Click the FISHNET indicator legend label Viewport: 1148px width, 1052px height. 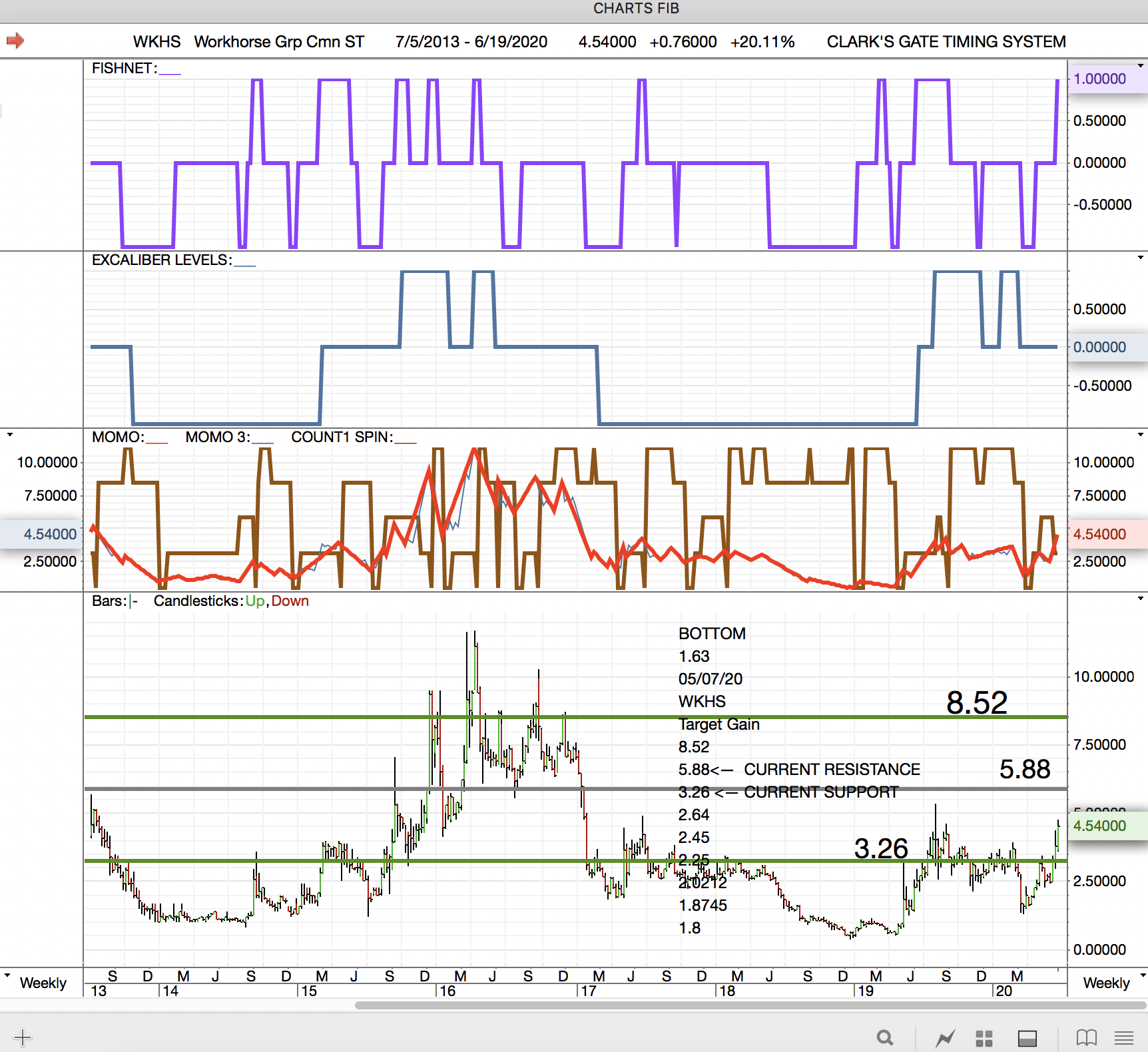point(124,69)
